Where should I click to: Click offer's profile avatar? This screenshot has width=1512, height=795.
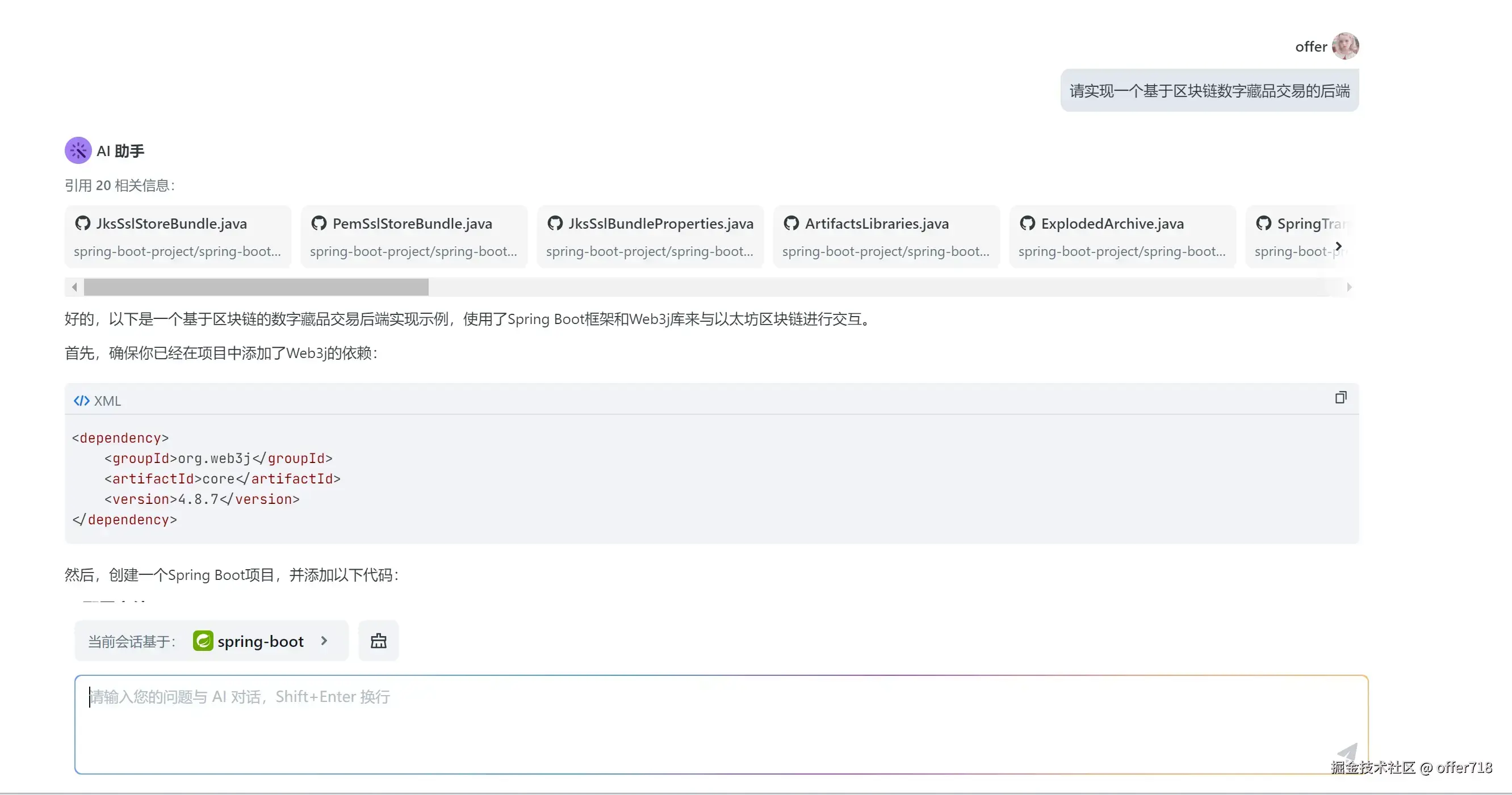pos(1346,46)
